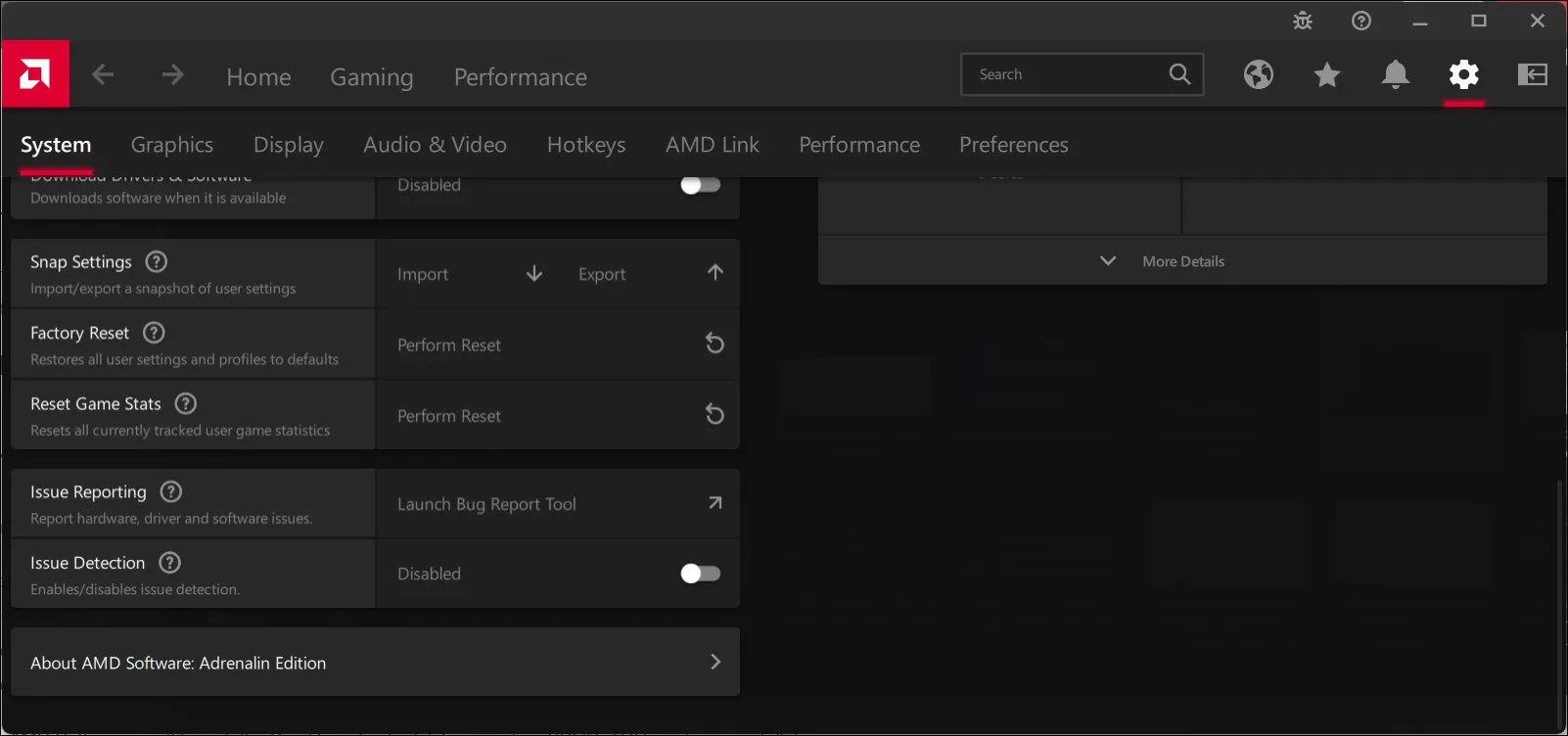Show help for Issue Detection
This screenshot has width=1568, height=736.
pyautogui.click(x=170, y=563)
